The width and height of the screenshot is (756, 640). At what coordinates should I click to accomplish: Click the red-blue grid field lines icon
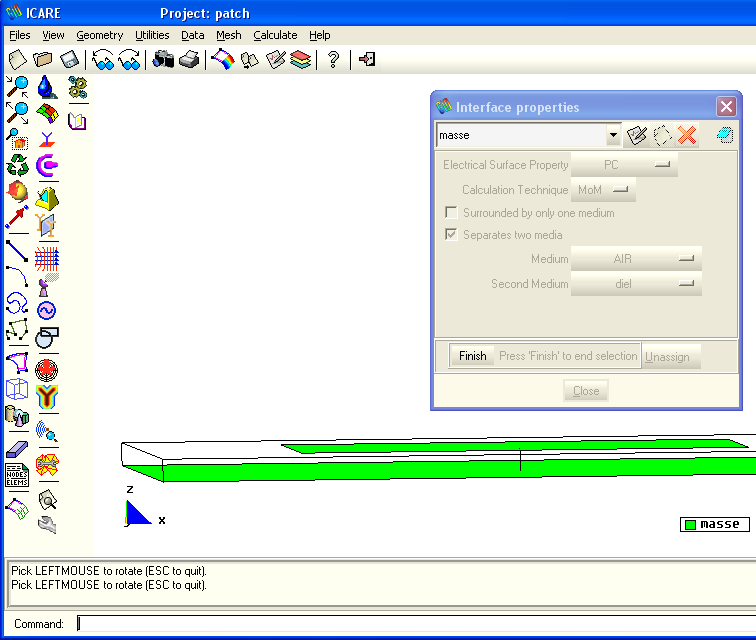pyautogui.click(x=47, y=259)
